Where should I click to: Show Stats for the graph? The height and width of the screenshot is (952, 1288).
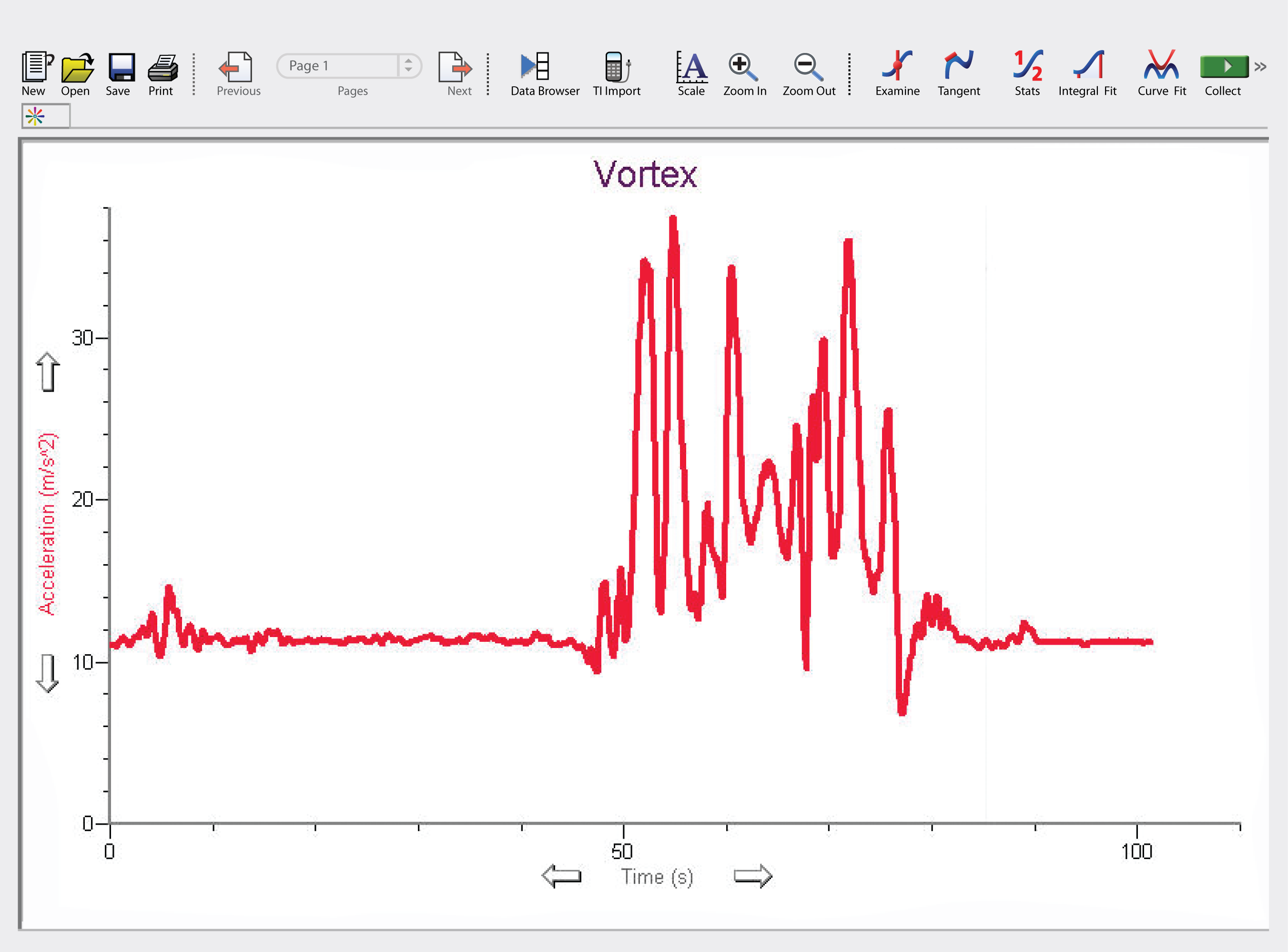[1027, 65]
